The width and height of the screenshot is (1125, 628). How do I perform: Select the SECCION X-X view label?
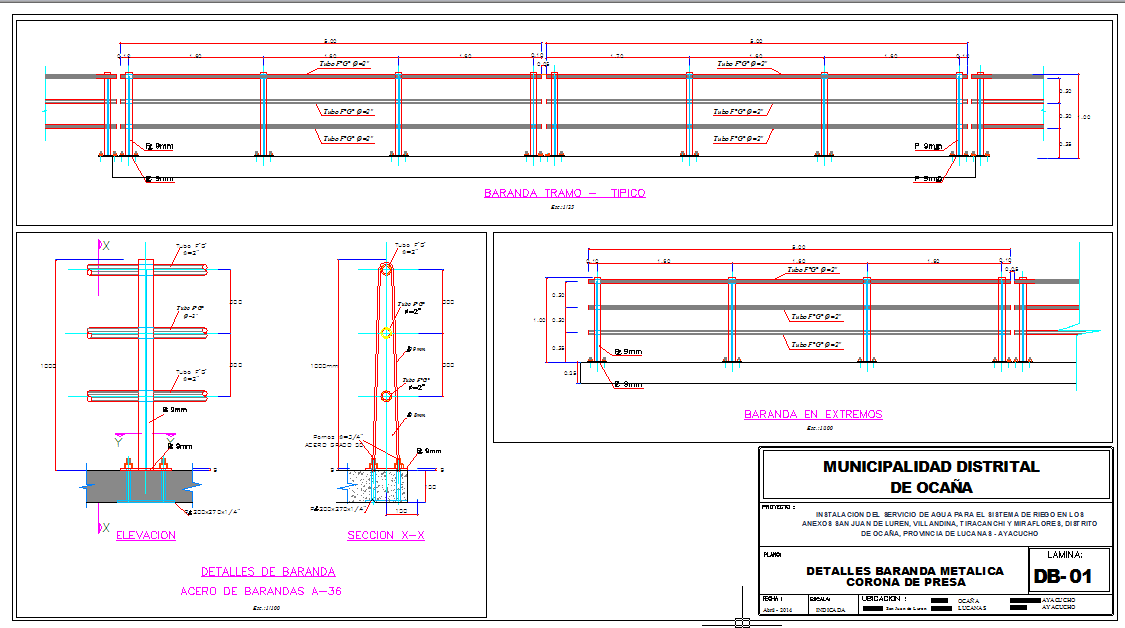click(x=386, y=535)
